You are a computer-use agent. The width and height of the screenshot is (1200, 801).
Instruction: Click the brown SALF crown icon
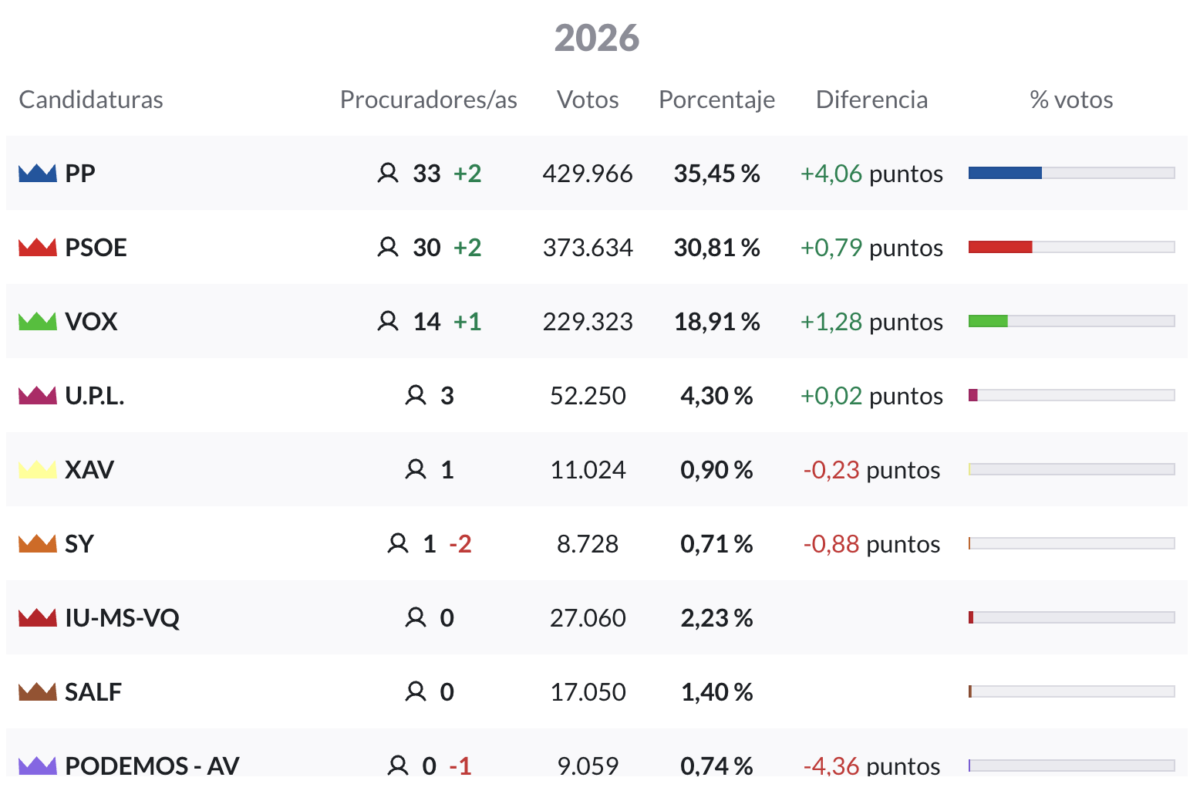[x=37, y=692]
